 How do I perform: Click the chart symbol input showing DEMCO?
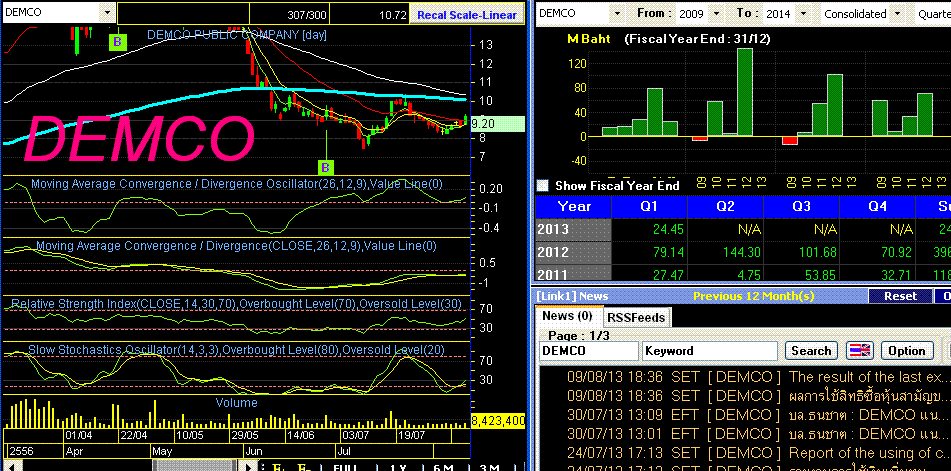[x=50, y=13]
